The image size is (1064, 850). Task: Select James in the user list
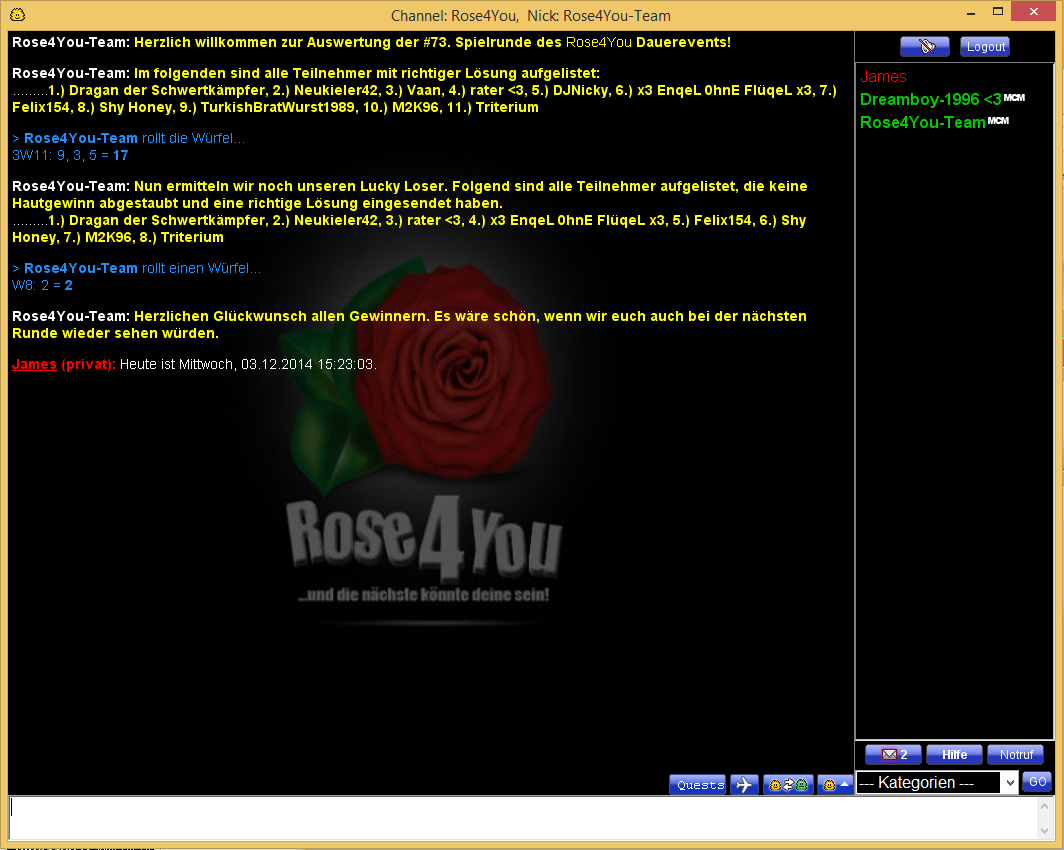(x=883, y=77)
